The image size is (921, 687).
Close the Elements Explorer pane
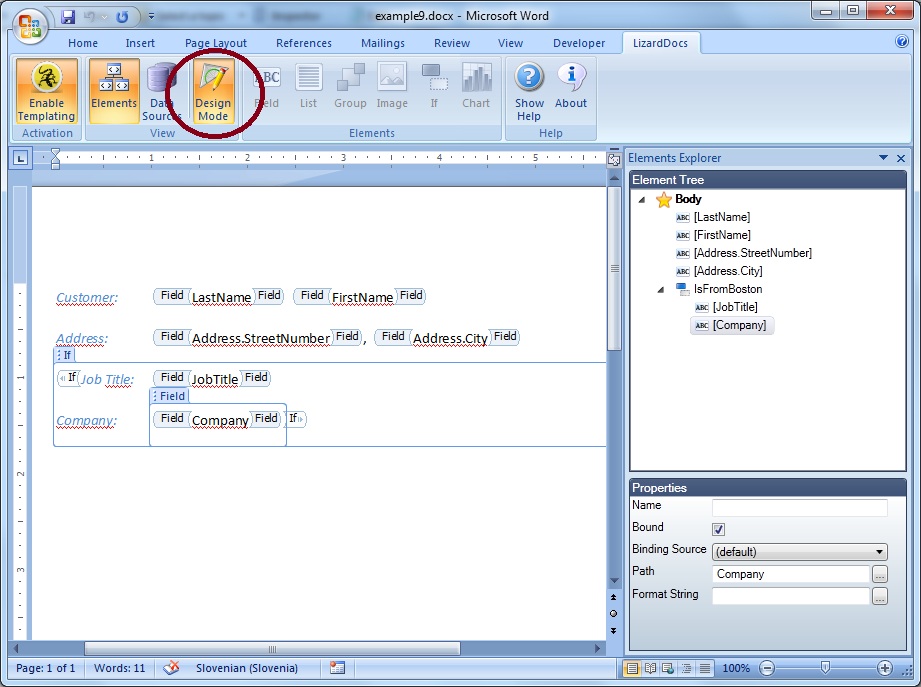(901, 158)
